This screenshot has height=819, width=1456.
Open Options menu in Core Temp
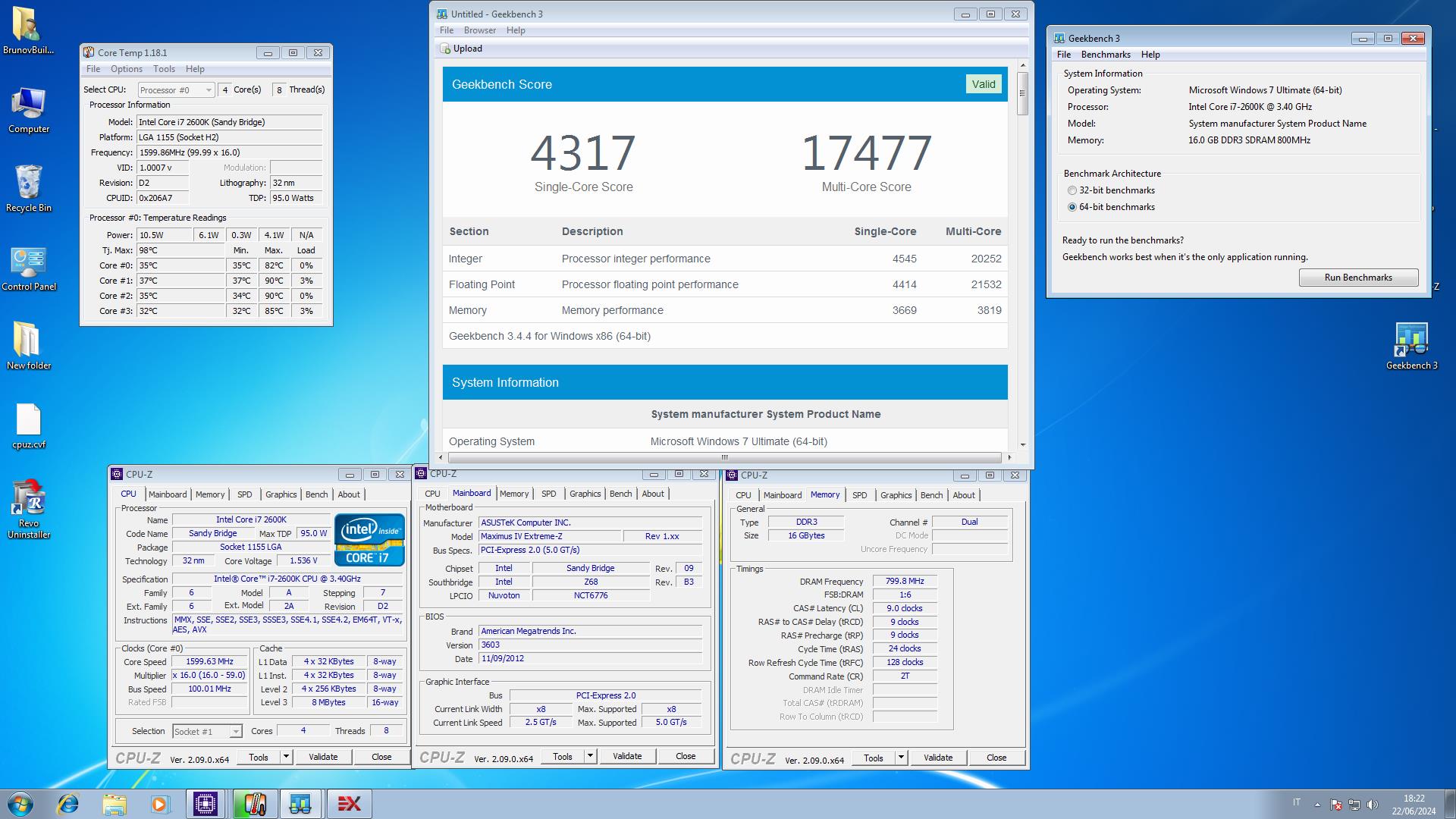(x=126, y=69)
